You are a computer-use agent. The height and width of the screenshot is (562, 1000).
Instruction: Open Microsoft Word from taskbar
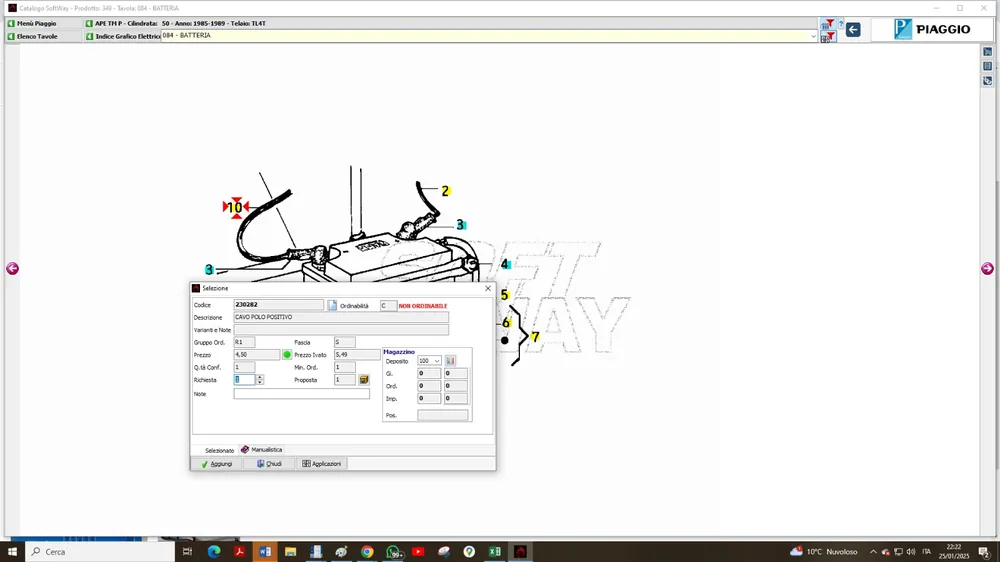coord(265,552)
